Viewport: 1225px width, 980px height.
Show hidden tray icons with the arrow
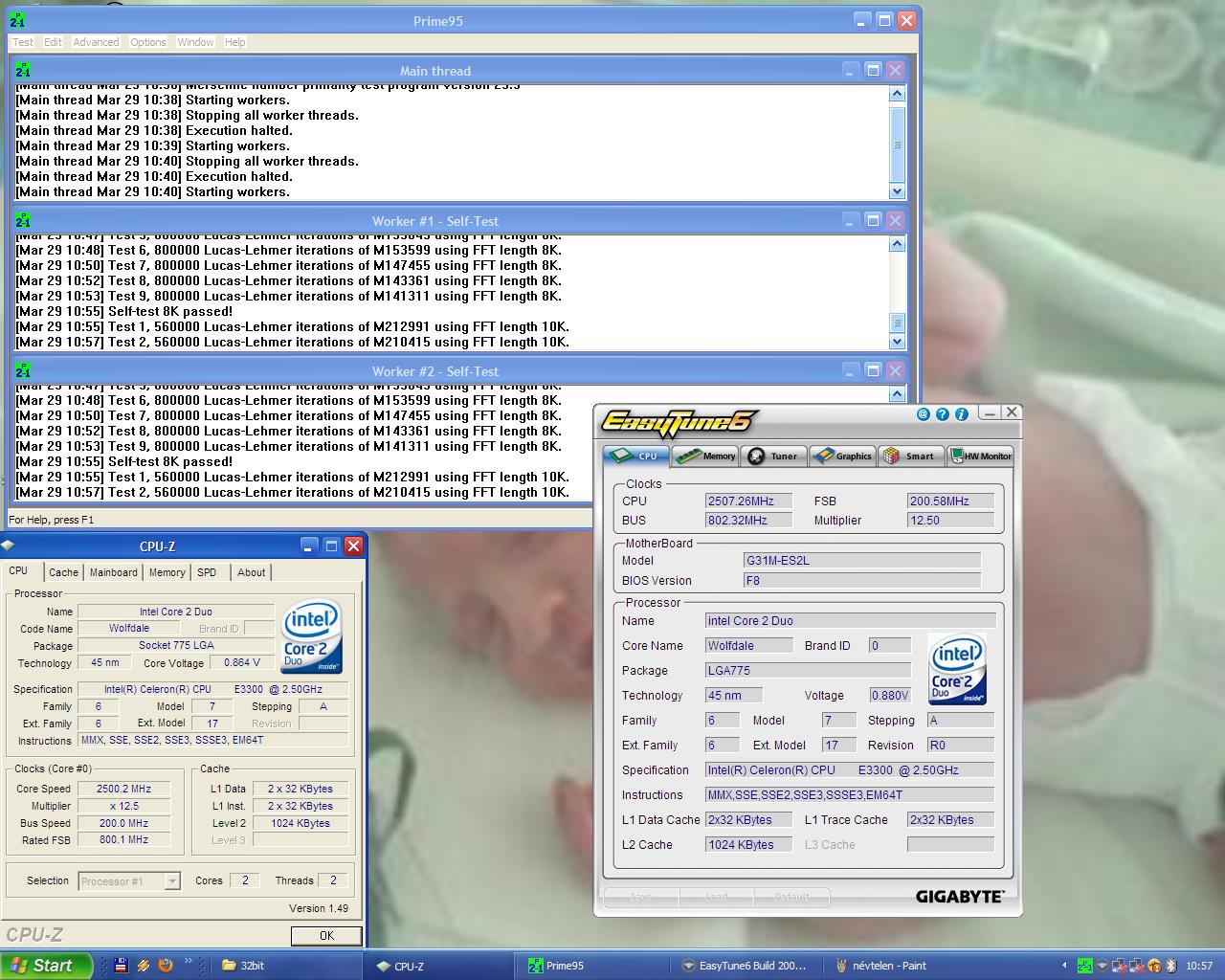point(1064,966)
